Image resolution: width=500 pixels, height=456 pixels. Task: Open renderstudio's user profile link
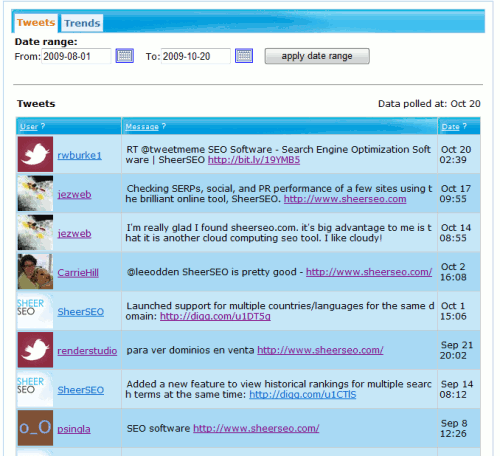click(x=87, y=351)
